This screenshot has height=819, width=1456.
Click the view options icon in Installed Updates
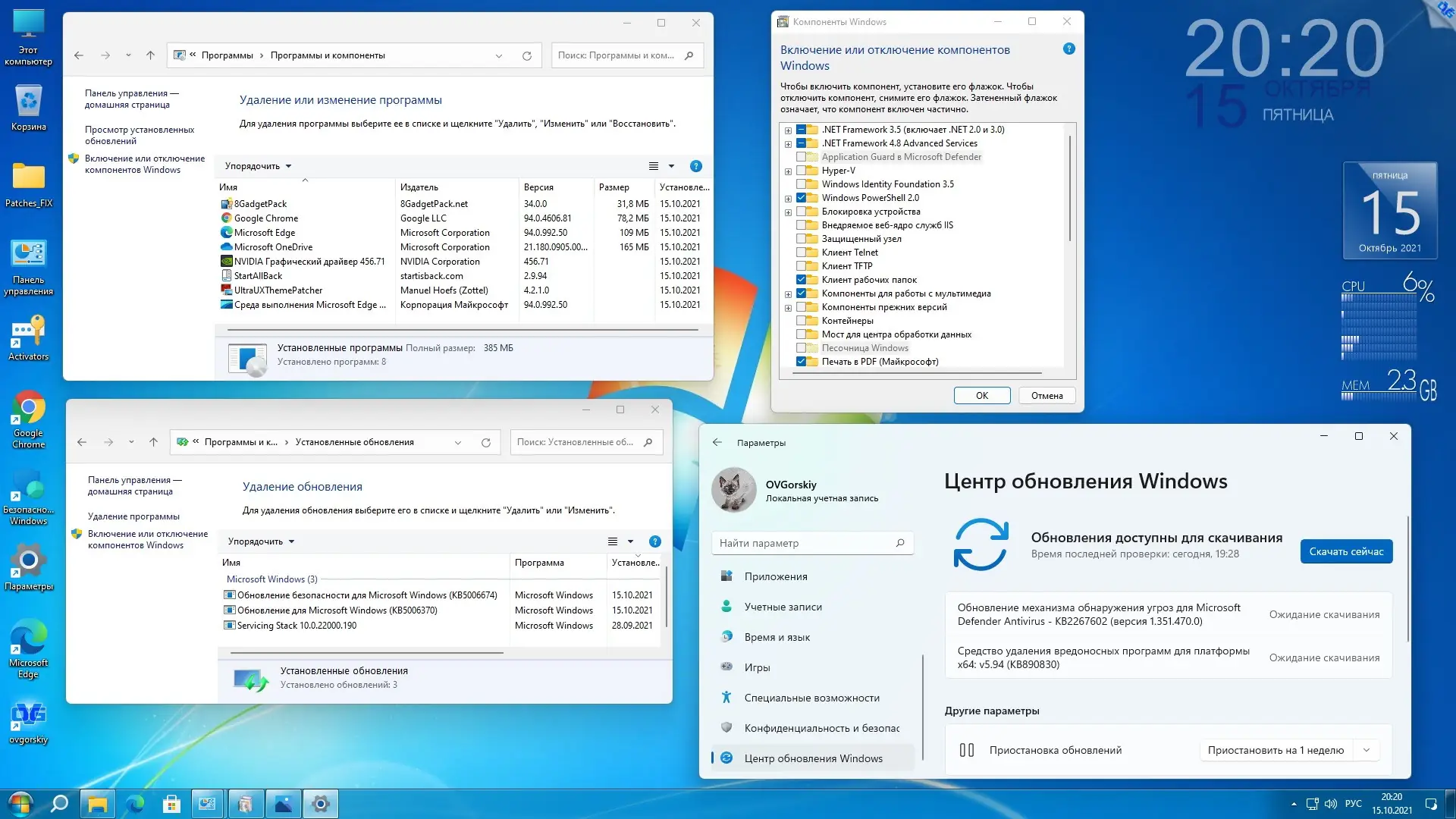click(613, 541)
